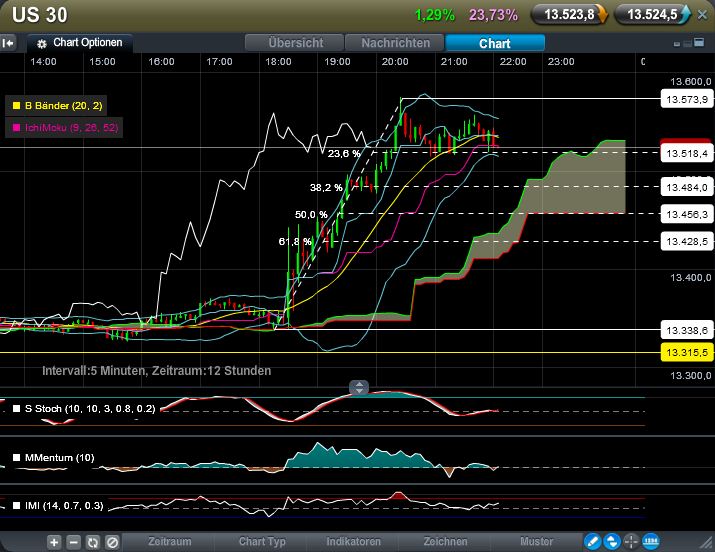Click the blue up-down arrows icon

tap(611, 542)
